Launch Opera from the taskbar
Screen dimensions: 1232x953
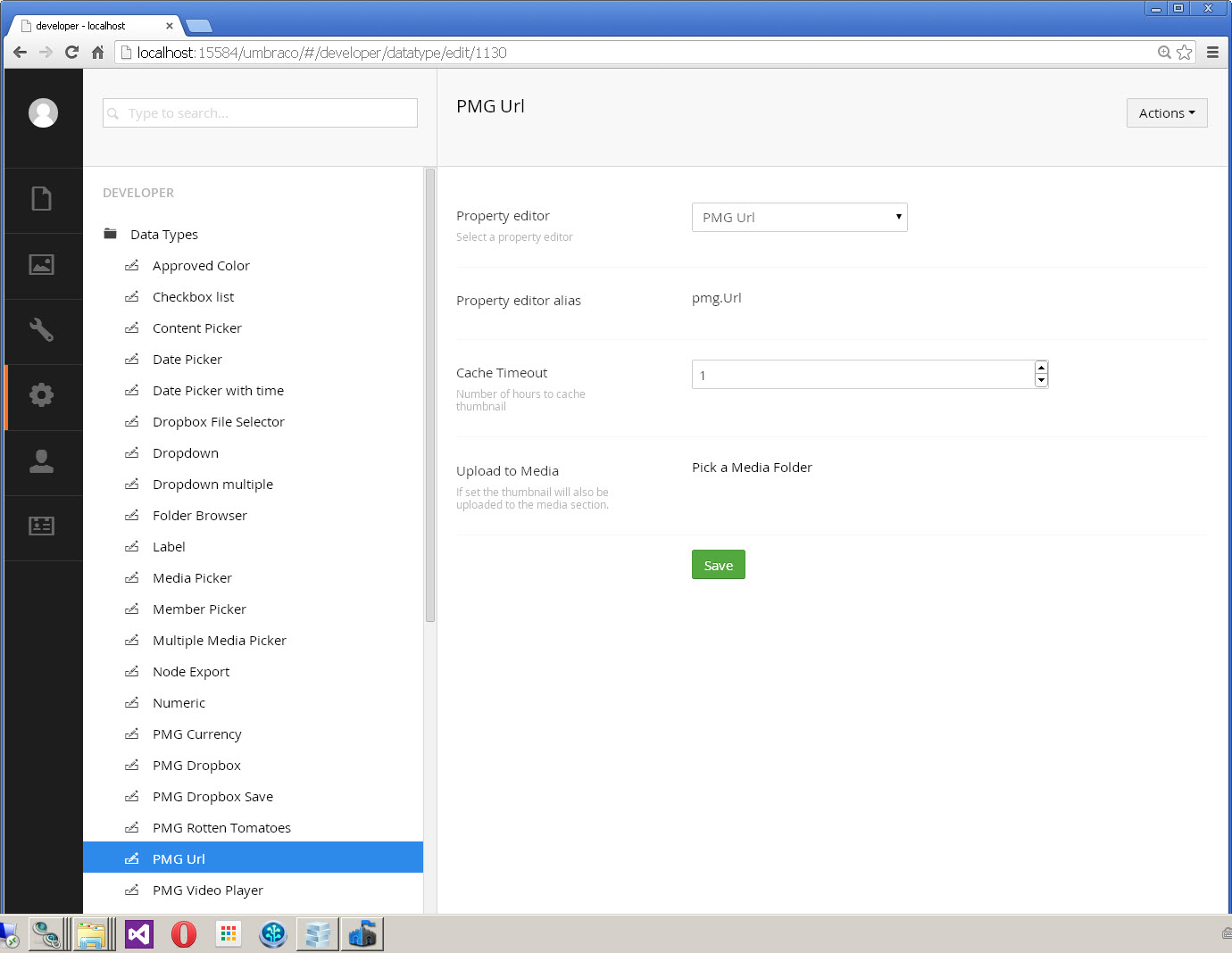click(x=184, y=934)
